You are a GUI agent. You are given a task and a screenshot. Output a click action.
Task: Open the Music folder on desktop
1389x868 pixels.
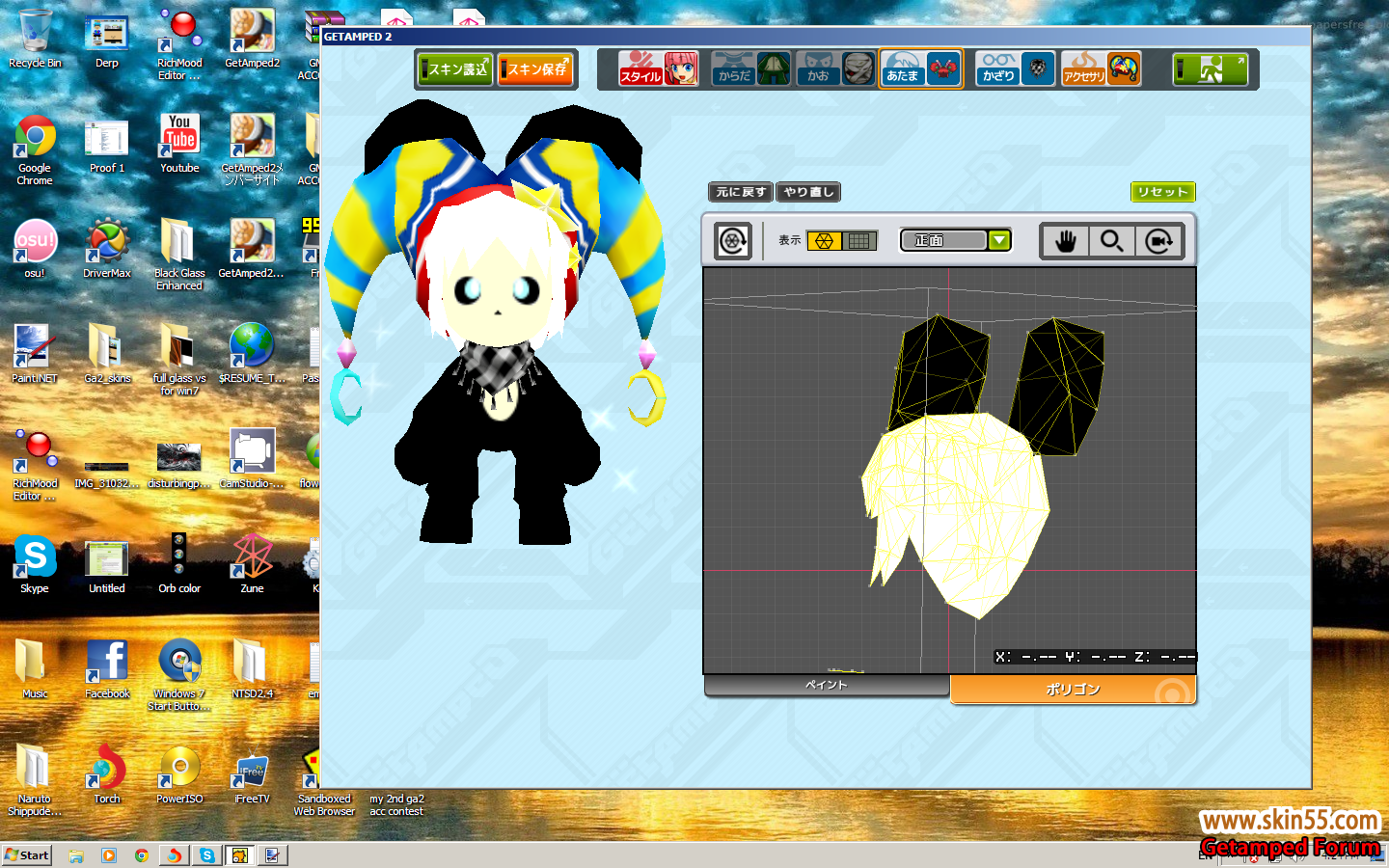pyautogui.click(x=35, y=669)
